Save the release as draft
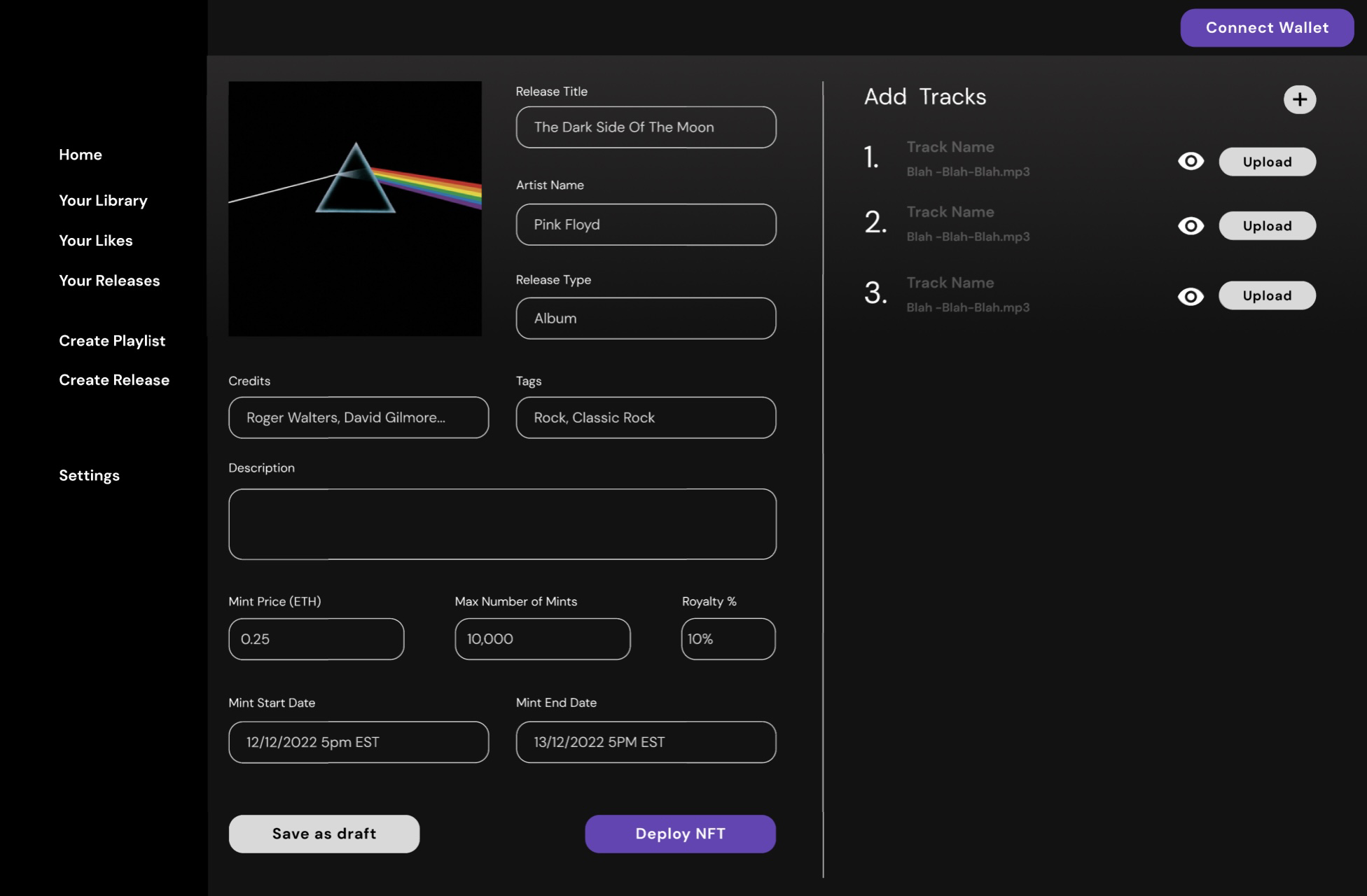Viewport: 1367px width, 896px height. [x=324, y=834]
